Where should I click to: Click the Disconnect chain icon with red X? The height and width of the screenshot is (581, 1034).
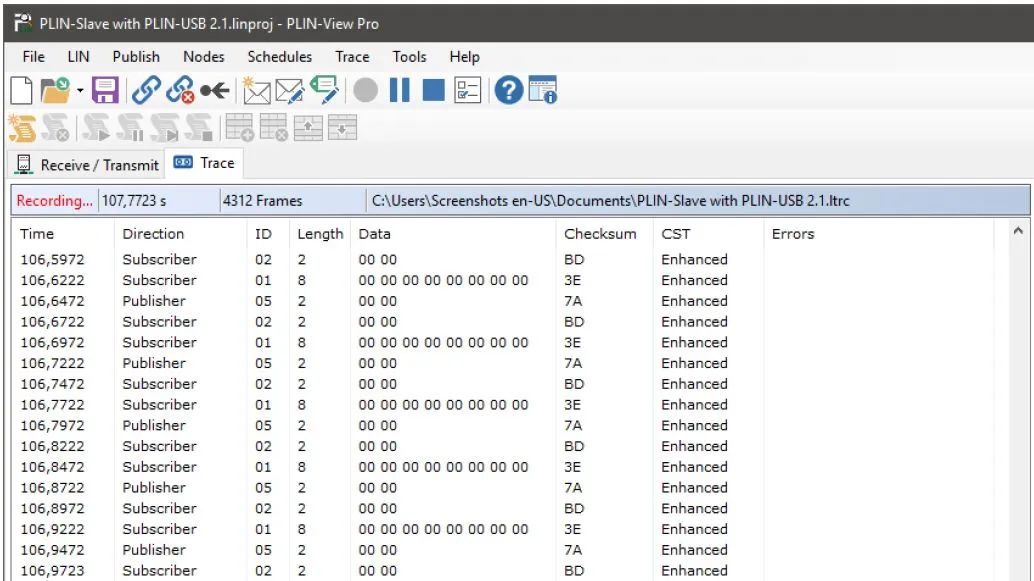point(180,90)
